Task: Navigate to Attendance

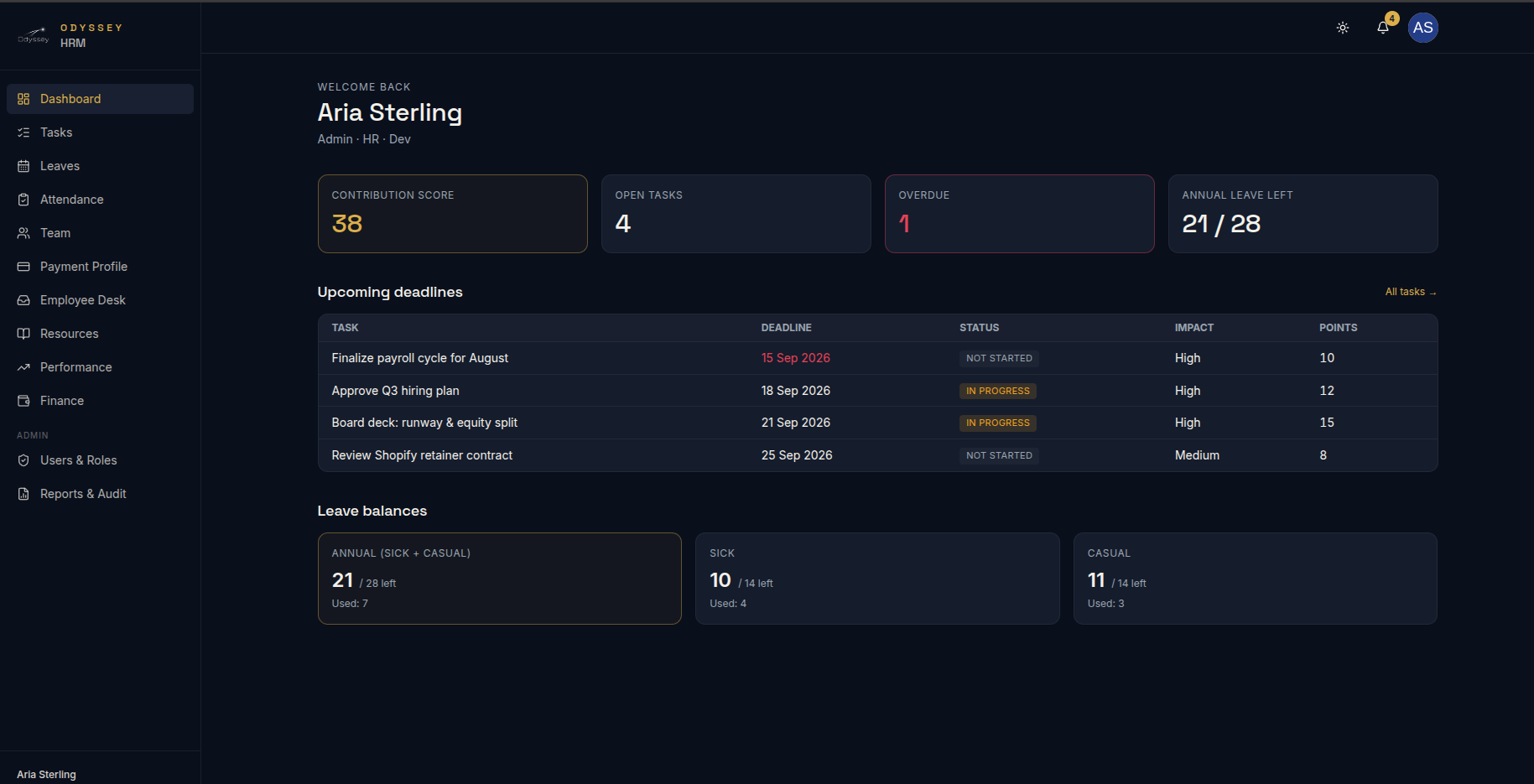Action: (100, 200)
